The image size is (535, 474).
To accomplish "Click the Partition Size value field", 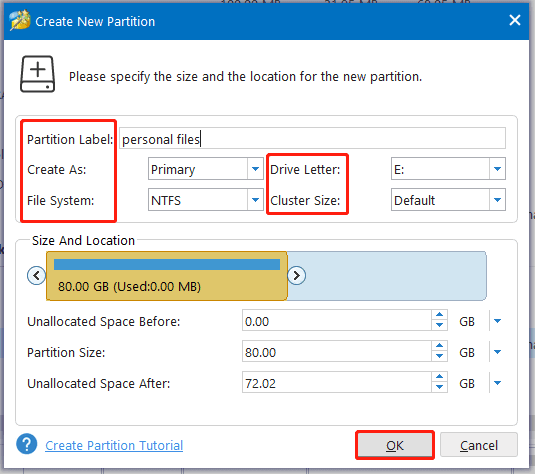I will 336,351.
